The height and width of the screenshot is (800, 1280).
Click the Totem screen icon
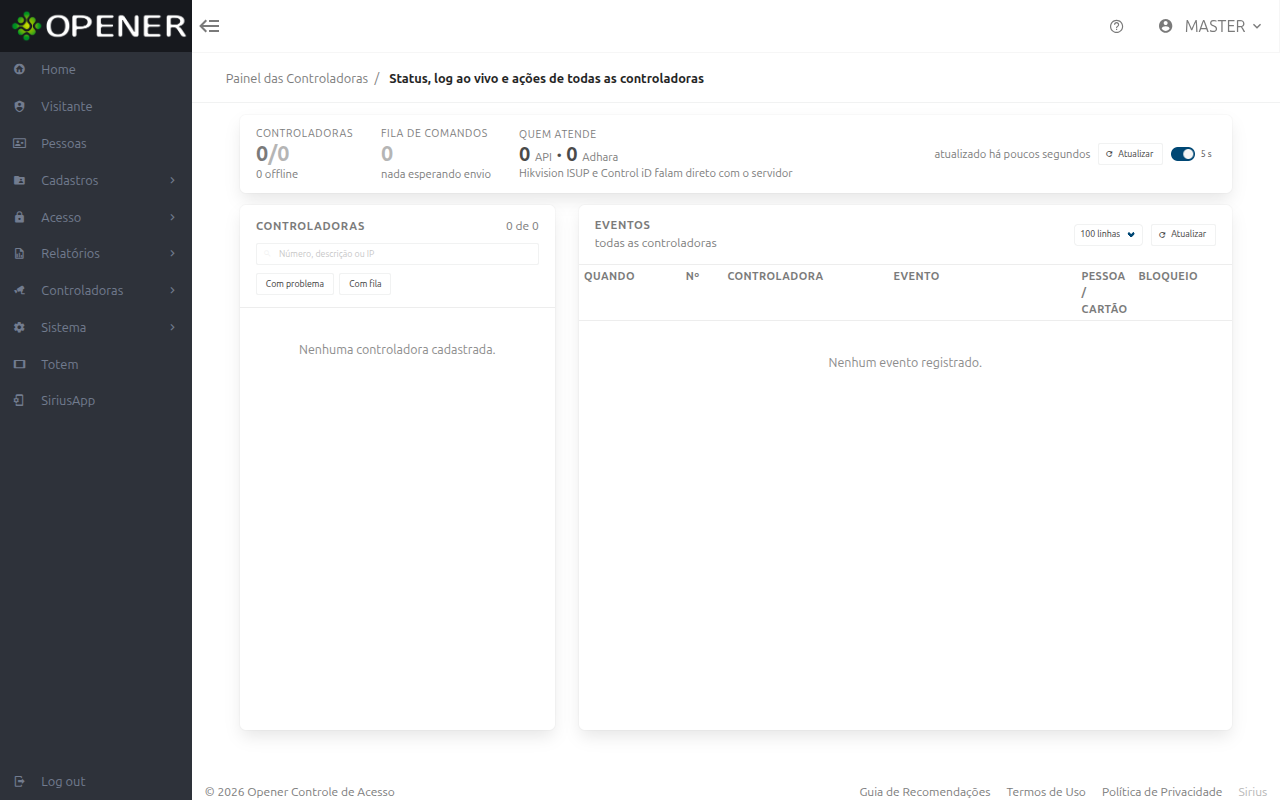pyautogui.click(x=20, y=365)
